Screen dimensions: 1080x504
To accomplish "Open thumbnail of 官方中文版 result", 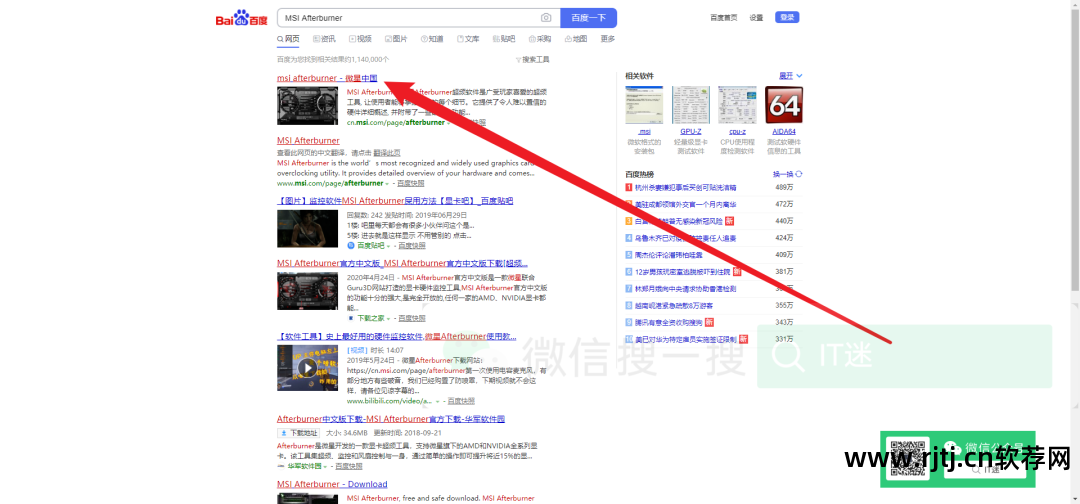I will pyautogui.click(x=308, y=291).
